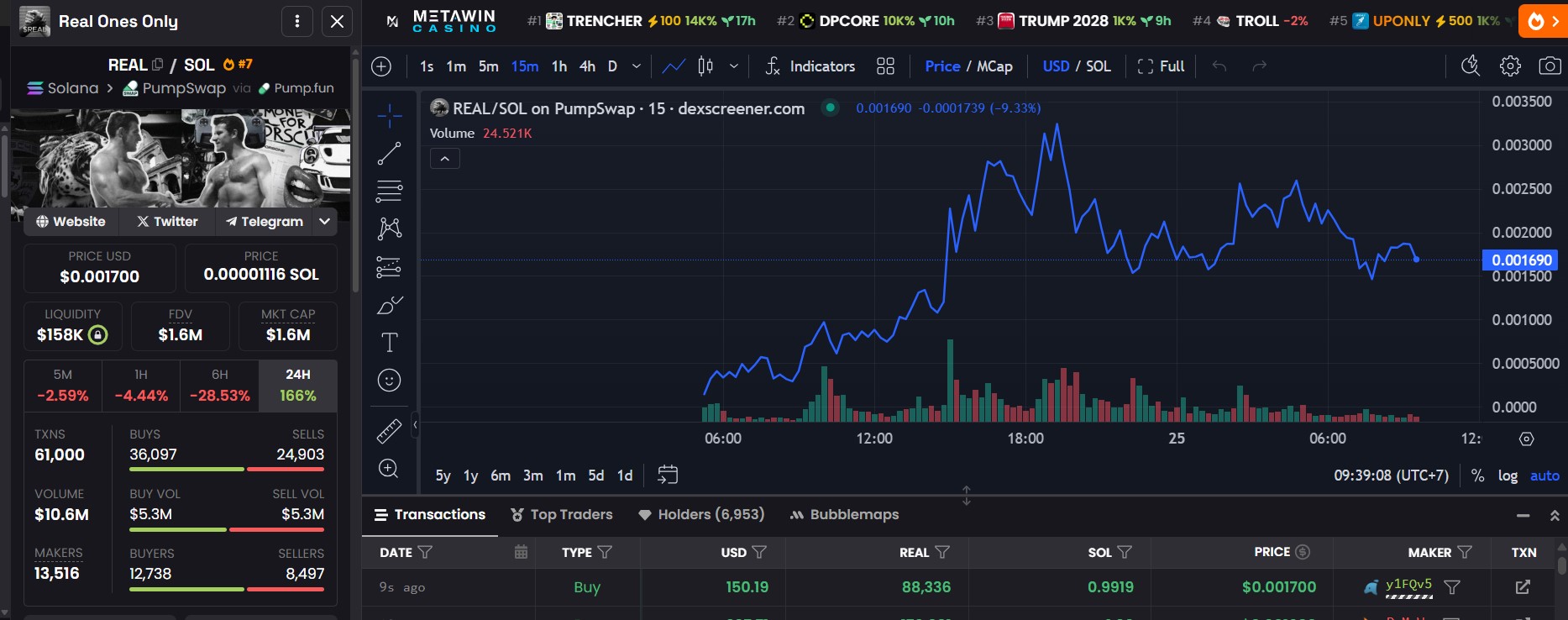Open the Indicators menu

click(810, 66)
